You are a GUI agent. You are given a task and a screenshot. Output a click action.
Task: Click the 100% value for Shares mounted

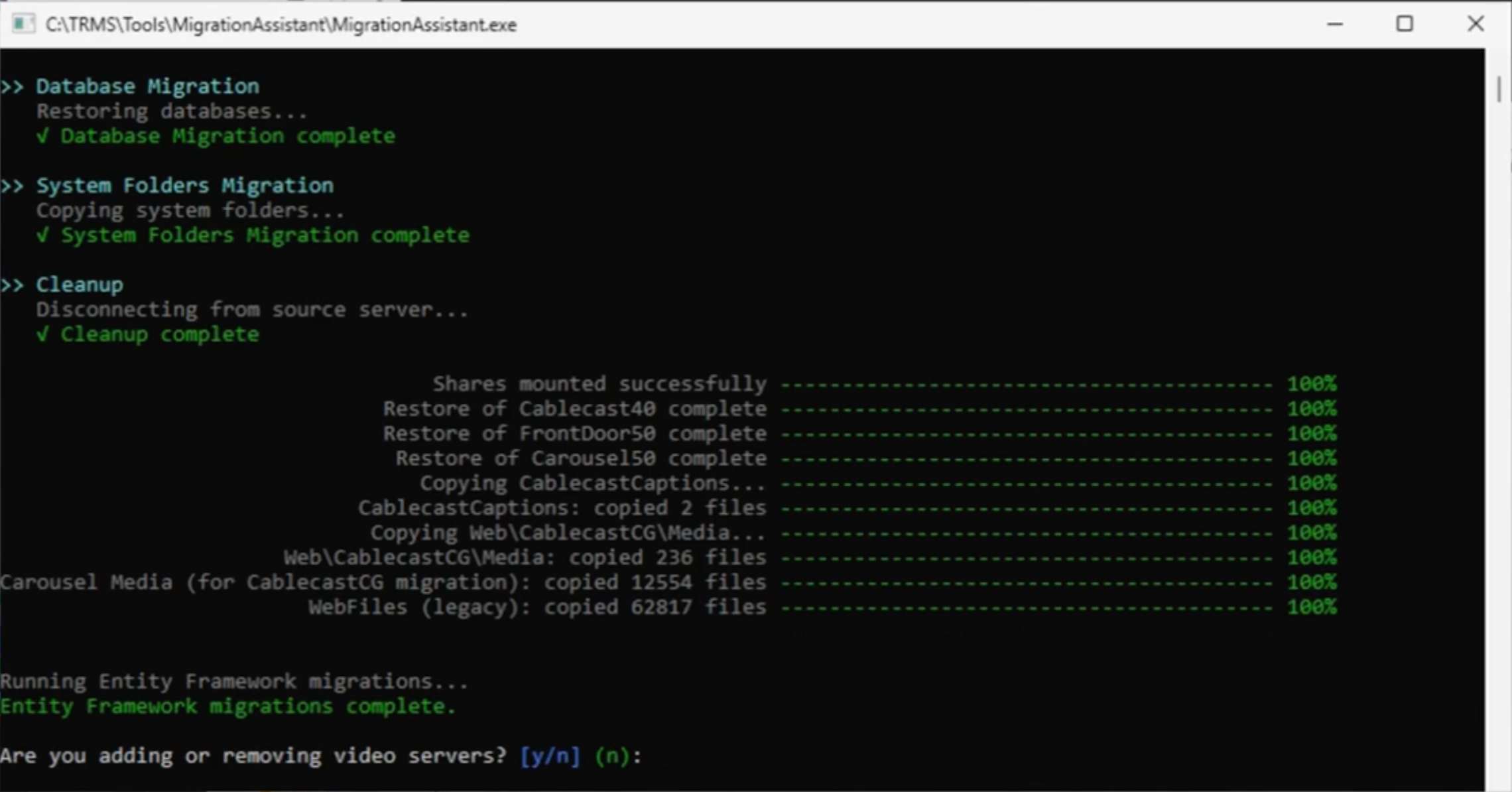(x=1312, y=383)
